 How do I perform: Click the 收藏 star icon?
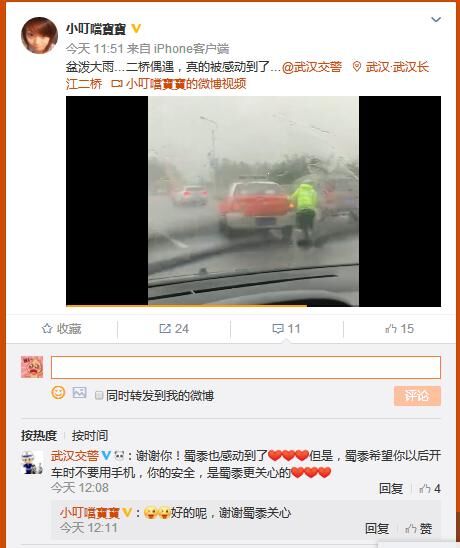47,329
